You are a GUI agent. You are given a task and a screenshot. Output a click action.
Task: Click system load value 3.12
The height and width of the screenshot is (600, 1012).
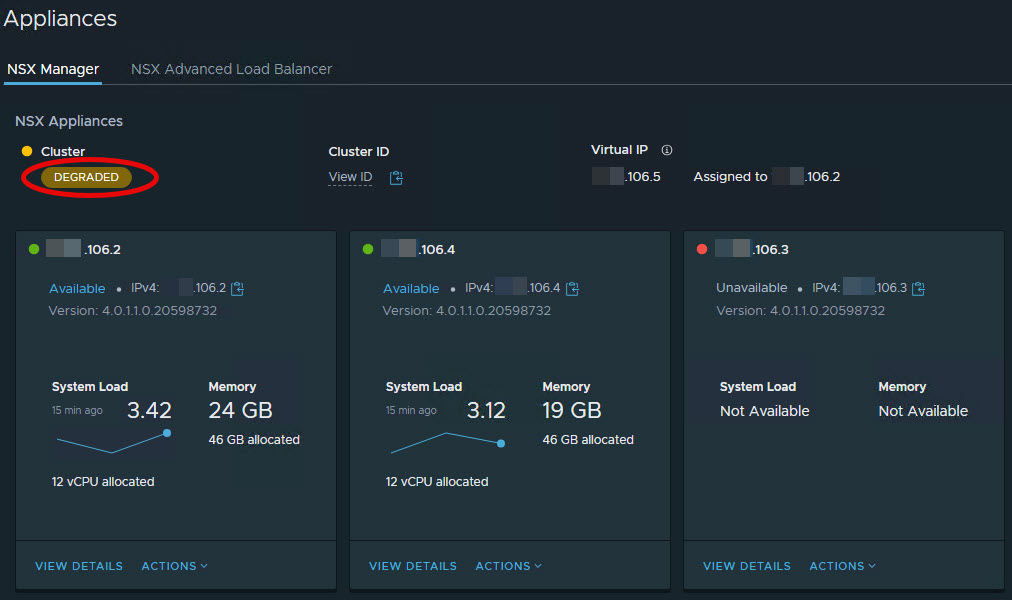click(x=486, y=410)
